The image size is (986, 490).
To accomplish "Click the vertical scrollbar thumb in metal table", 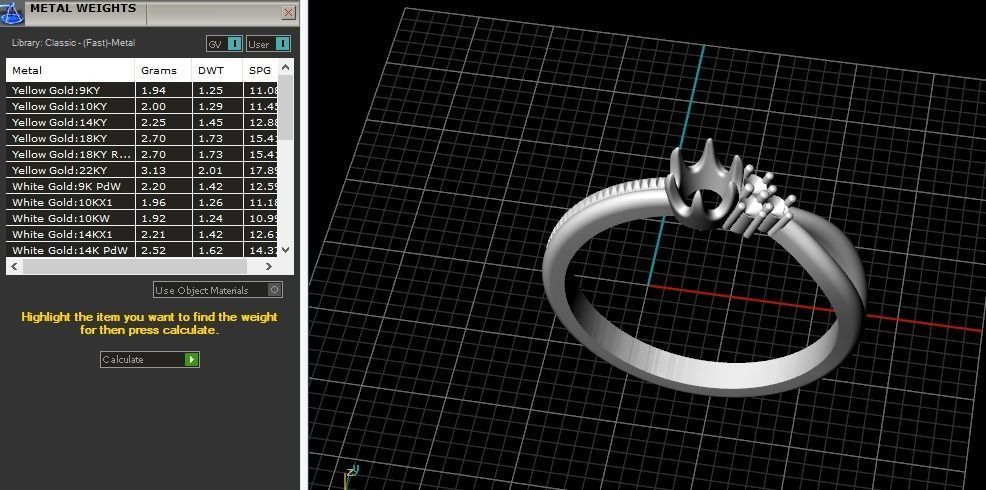I will click(x=285, y=108).
